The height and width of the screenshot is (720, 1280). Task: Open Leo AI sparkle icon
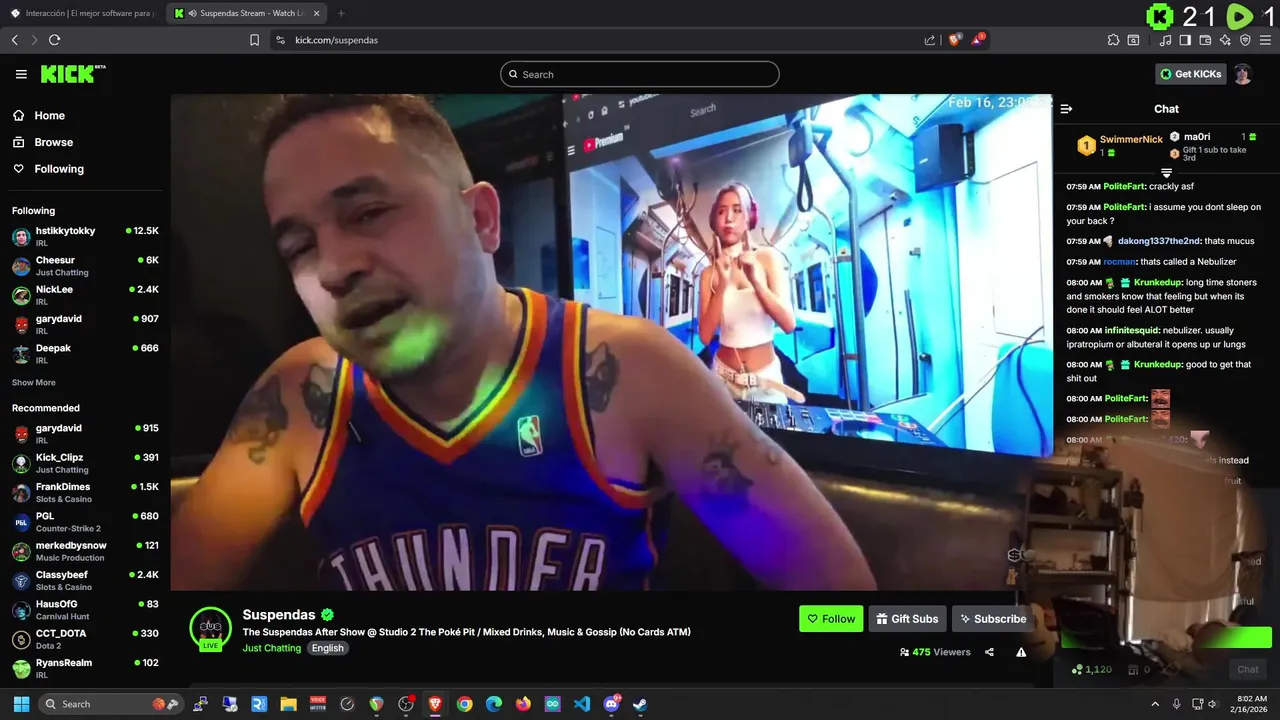1225,40
